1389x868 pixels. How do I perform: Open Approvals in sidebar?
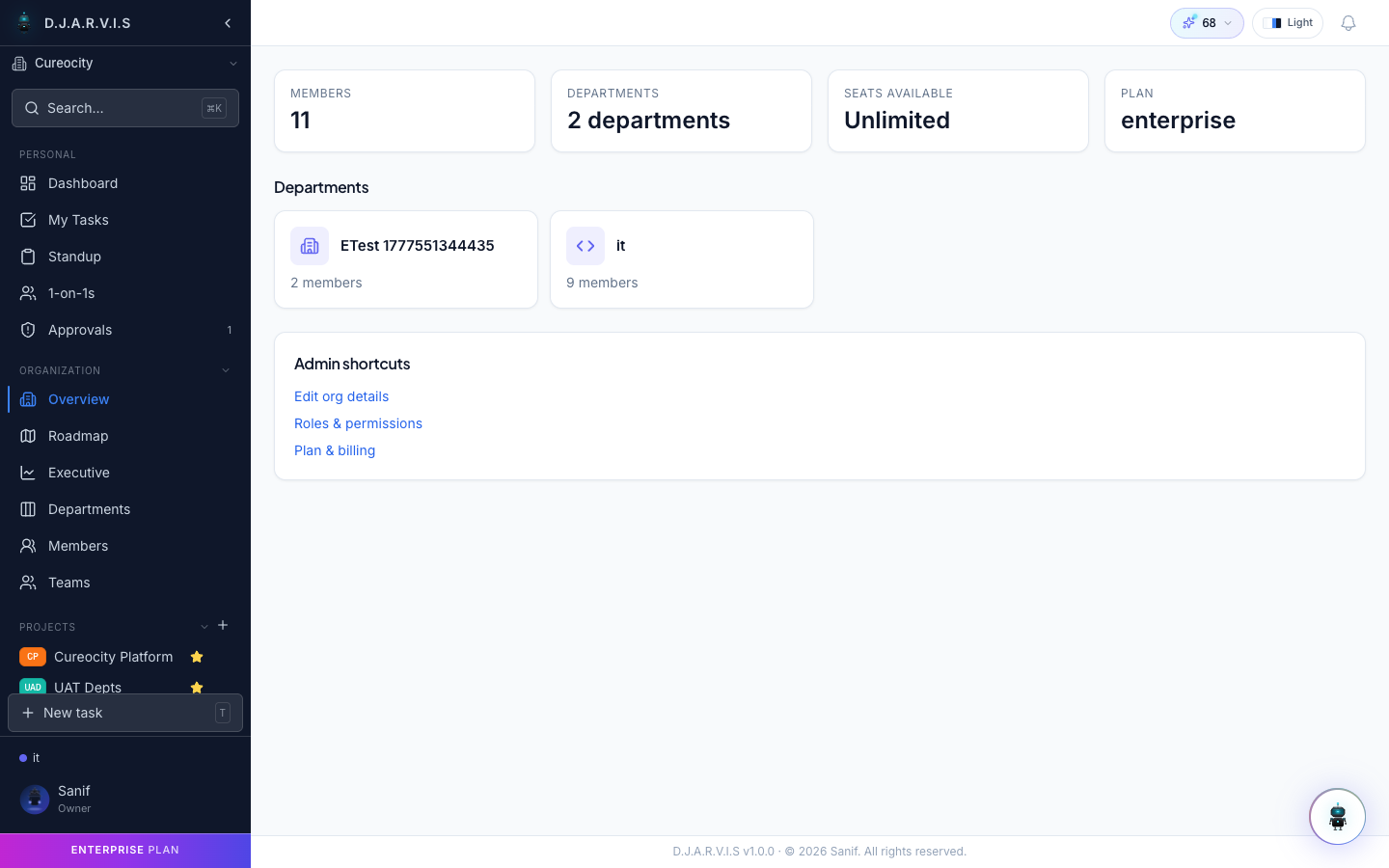pyautogui.click(x=125, y=330)
